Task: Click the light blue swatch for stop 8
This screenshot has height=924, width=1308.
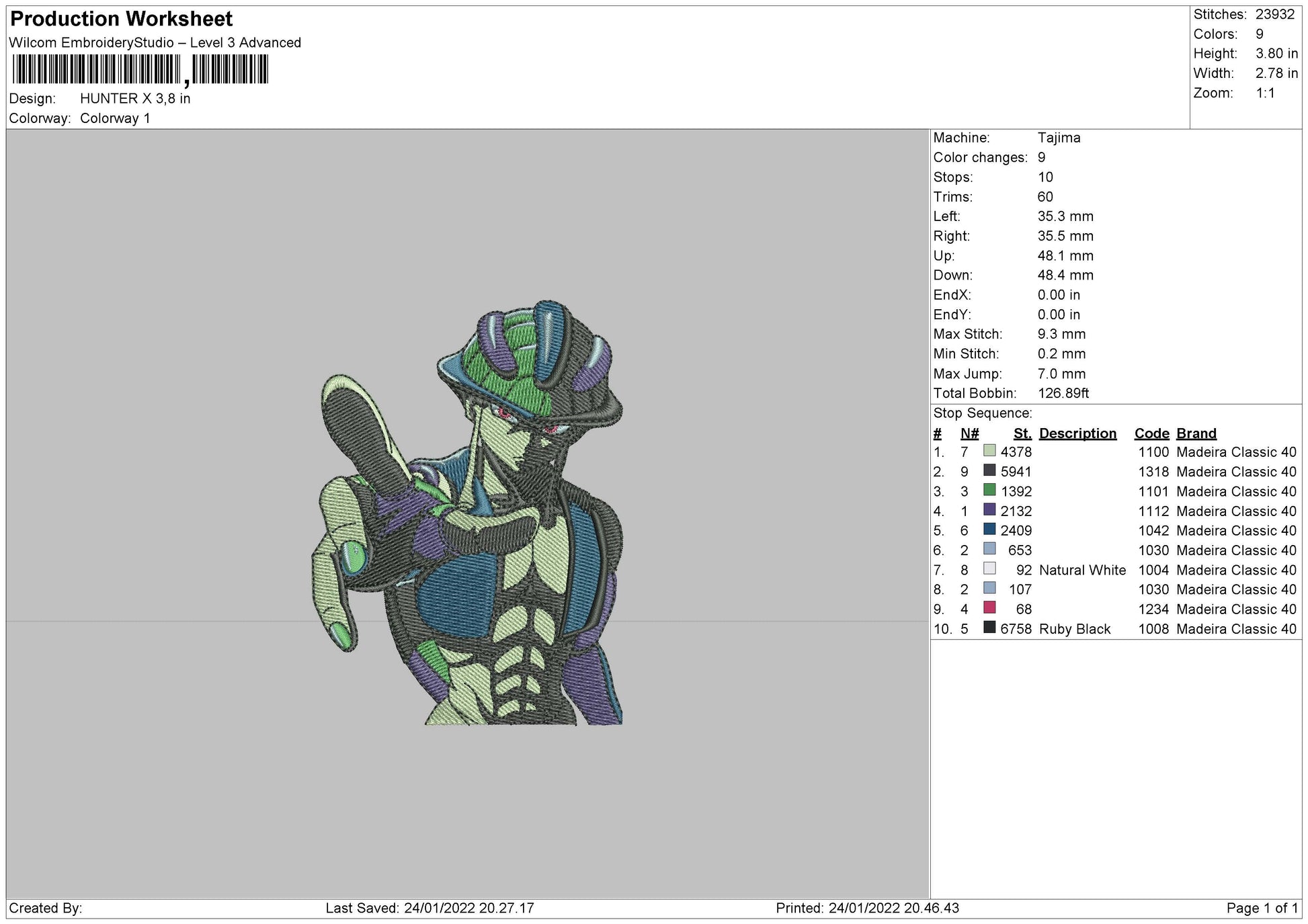Action: (989, 588)
